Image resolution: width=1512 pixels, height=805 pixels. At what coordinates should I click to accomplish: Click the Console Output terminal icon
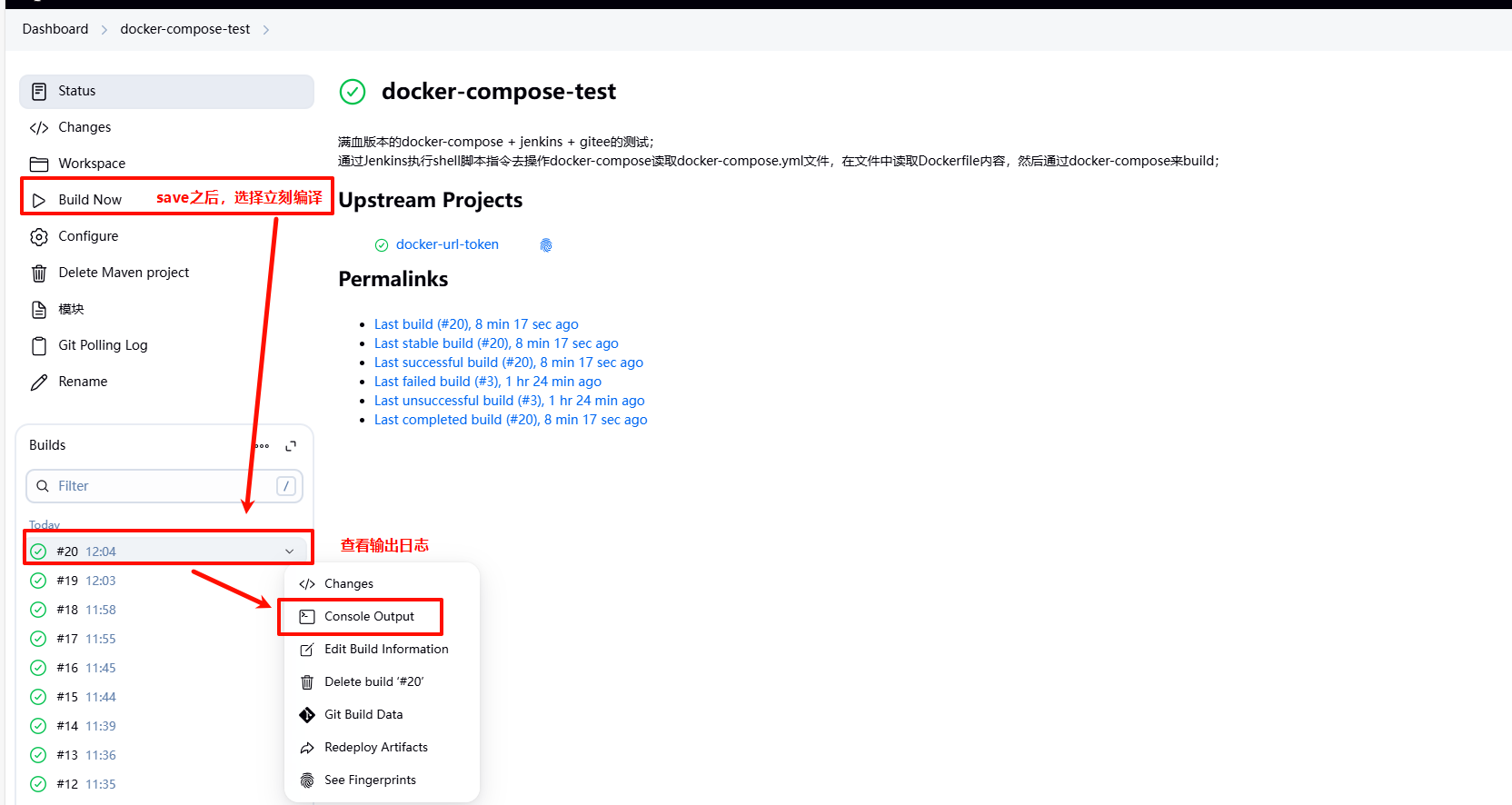307,617
